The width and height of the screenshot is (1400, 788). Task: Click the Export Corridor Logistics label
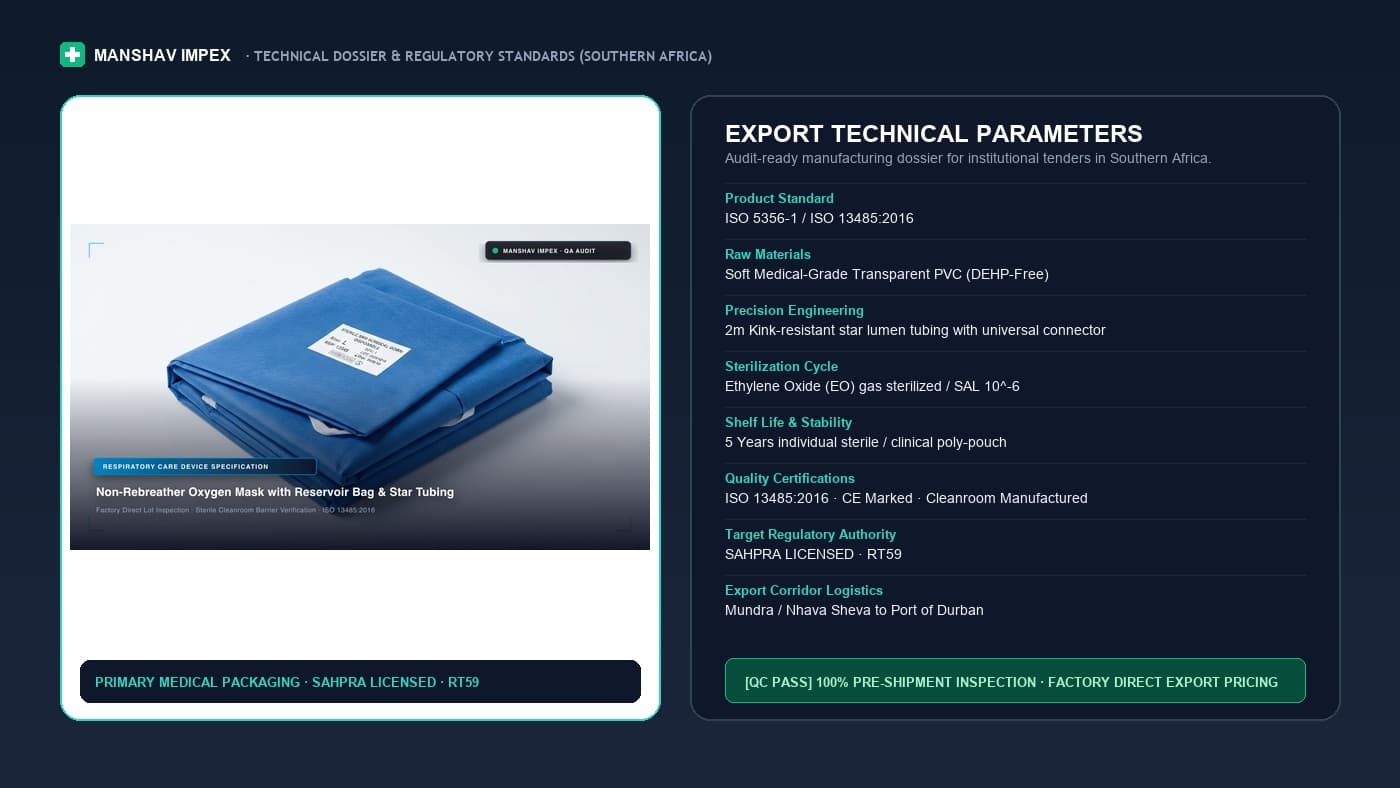click(x=804, y=590)
